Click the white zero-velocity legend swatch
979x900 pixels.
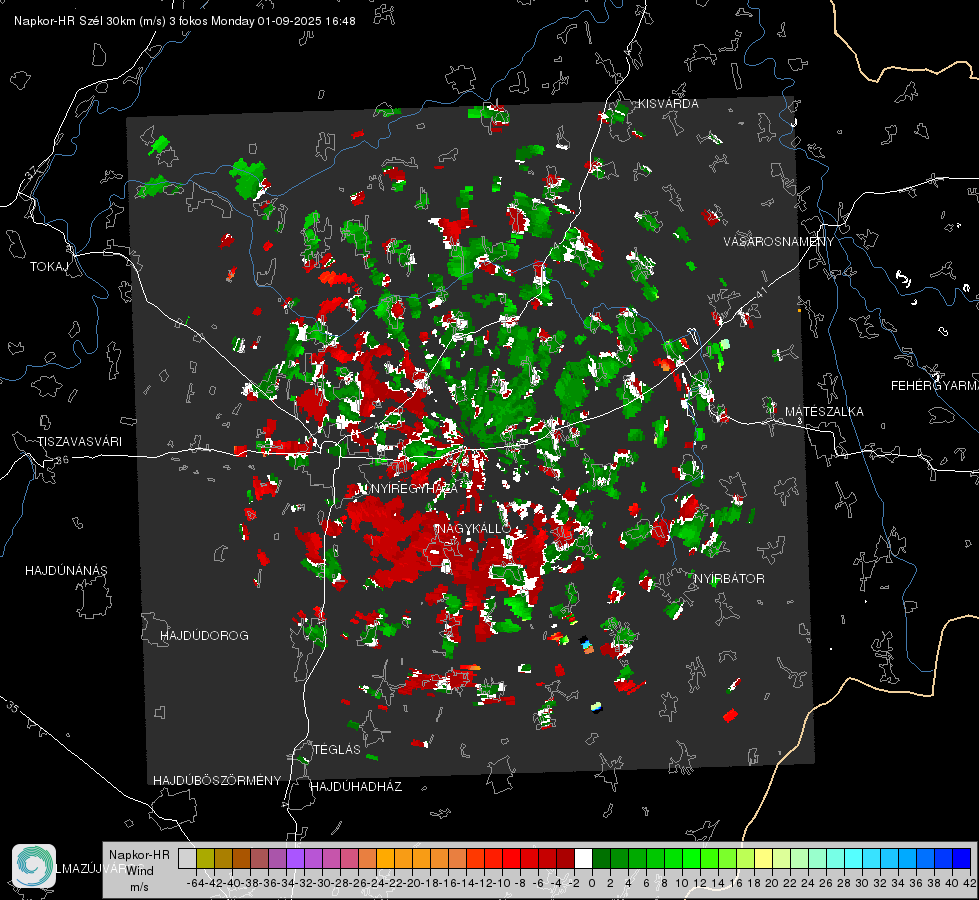pyautogui.click(x=583, y=859)
